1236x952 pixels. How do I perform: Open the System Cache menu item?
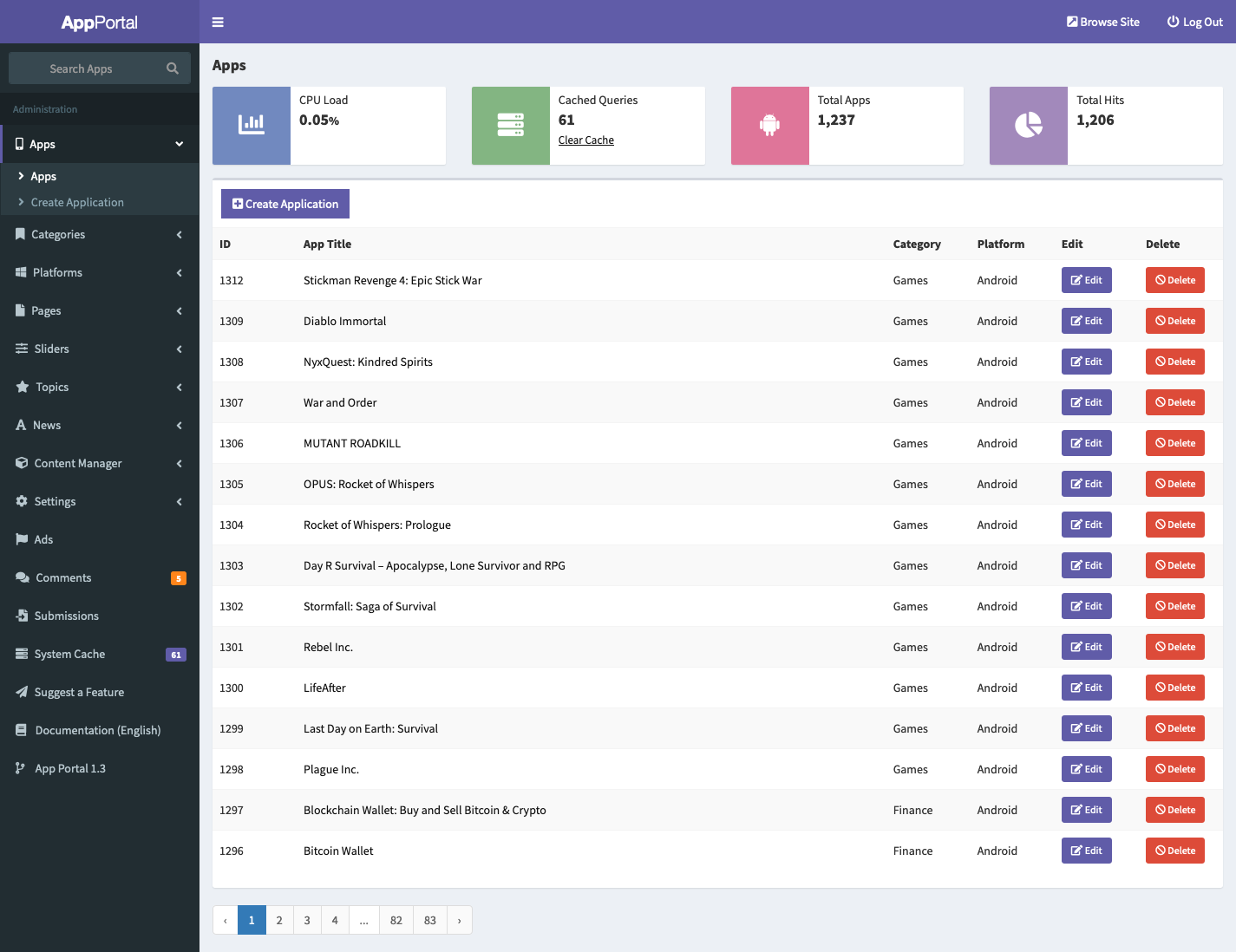(x=69, y=654)
